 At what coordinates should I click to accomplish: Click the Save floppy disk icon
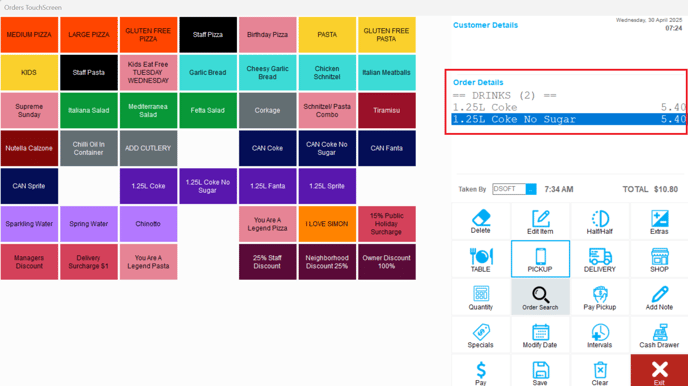point(541,370)
